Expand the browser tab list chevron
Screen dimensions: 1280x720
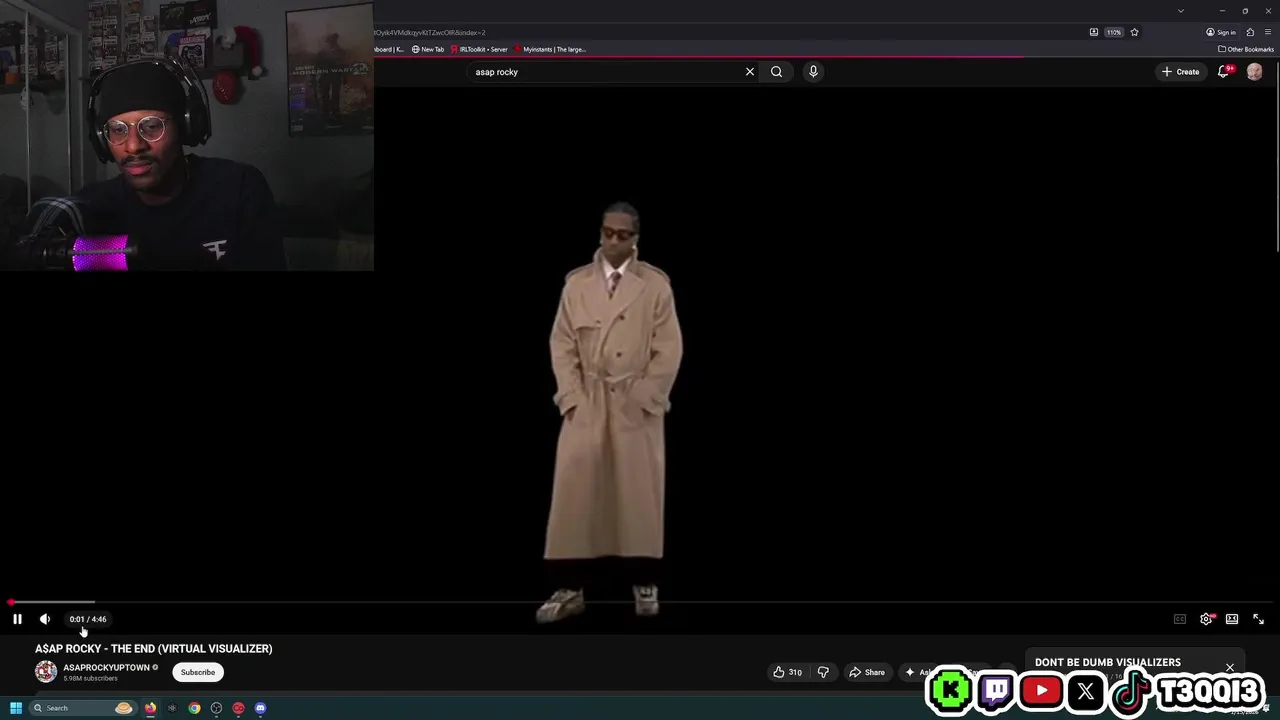(1181, 11)
